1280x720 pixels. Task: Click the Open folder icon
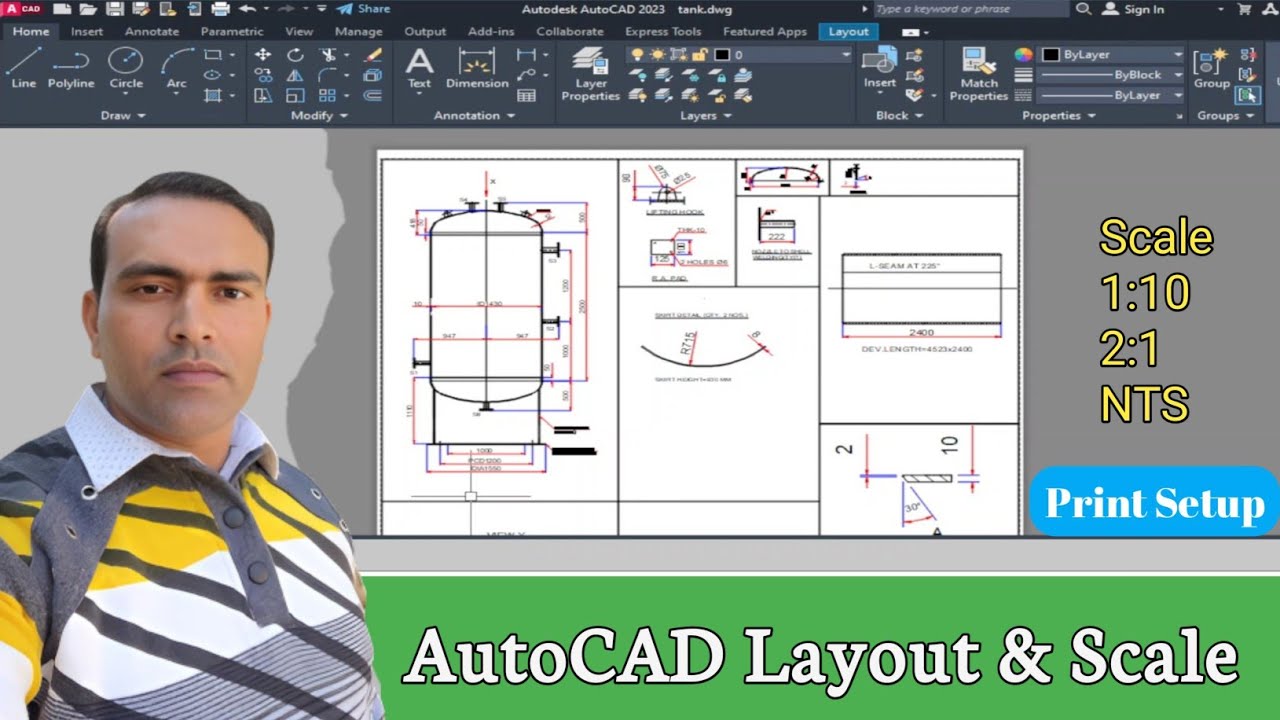pos(88,9)
